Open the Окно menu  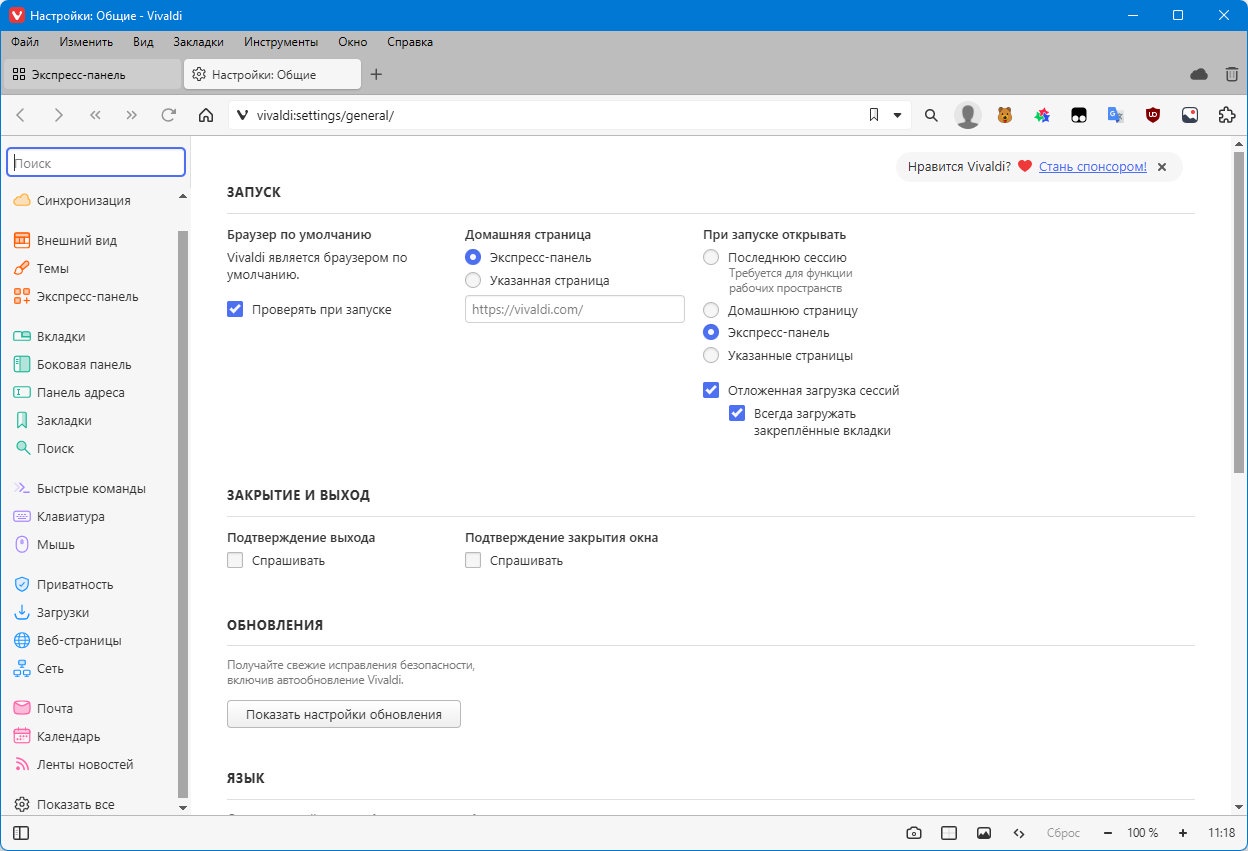353,42
